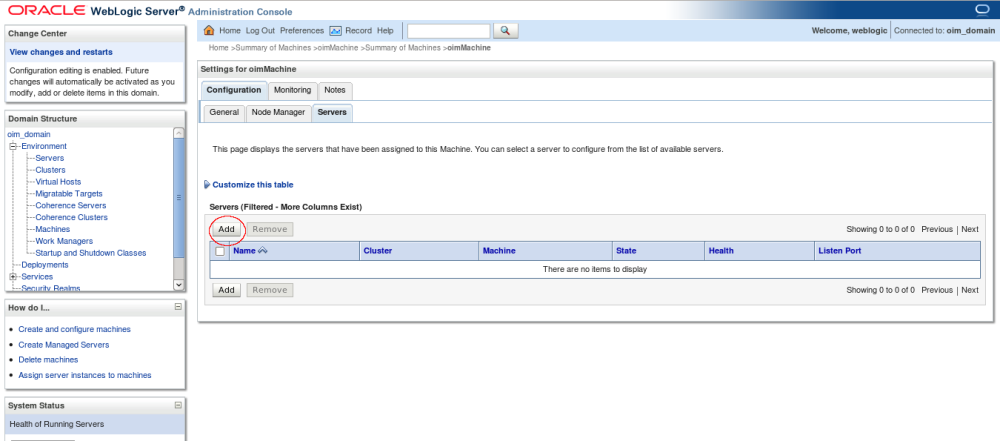Collapse the System Status panel
This screenshot has height=441, width=1000.
178,405
